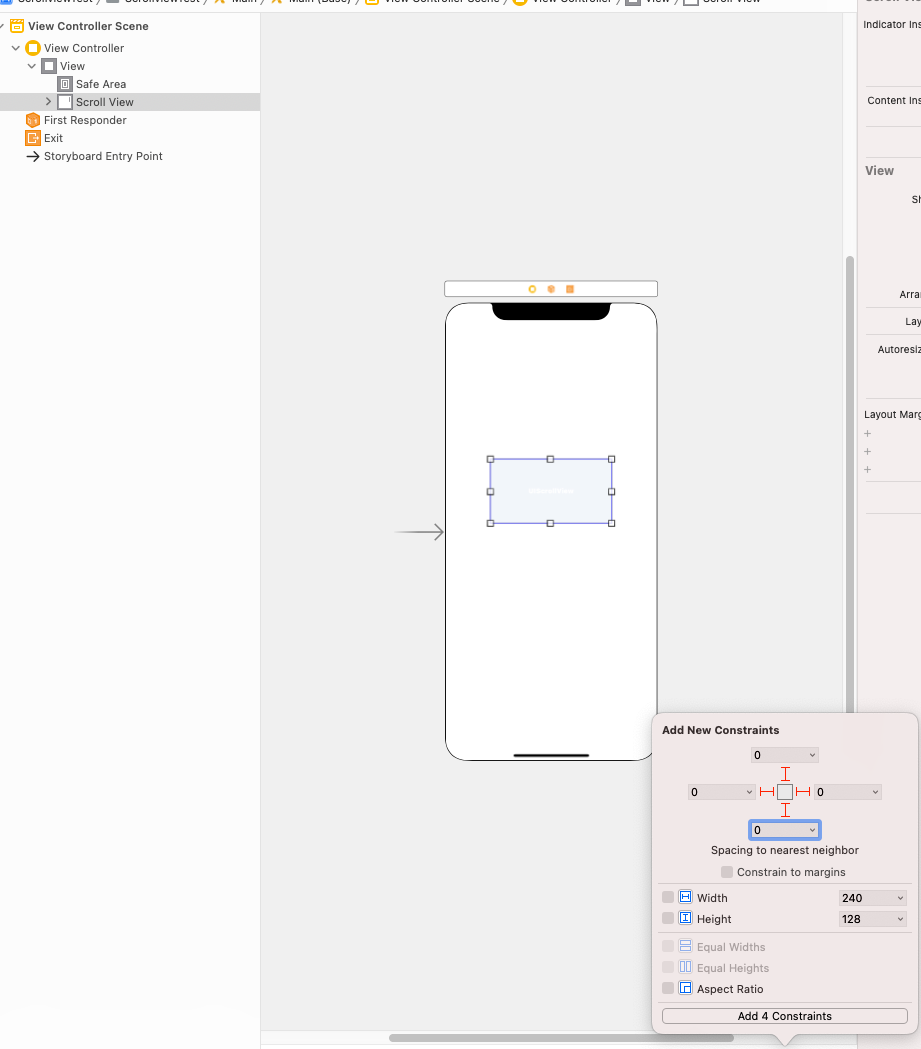
Task: Select View Controller row in outline
Action: 130,48
